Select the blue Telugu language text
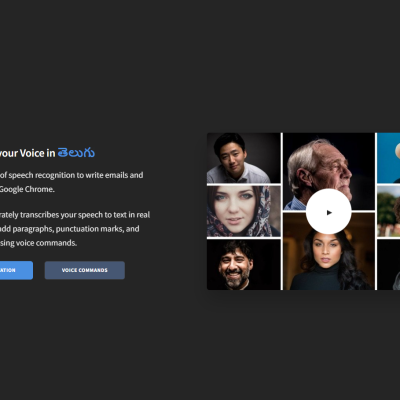Image resolution: width=400 pixels, height=400 pixels. pyautogui.click(x=76, y=153)
